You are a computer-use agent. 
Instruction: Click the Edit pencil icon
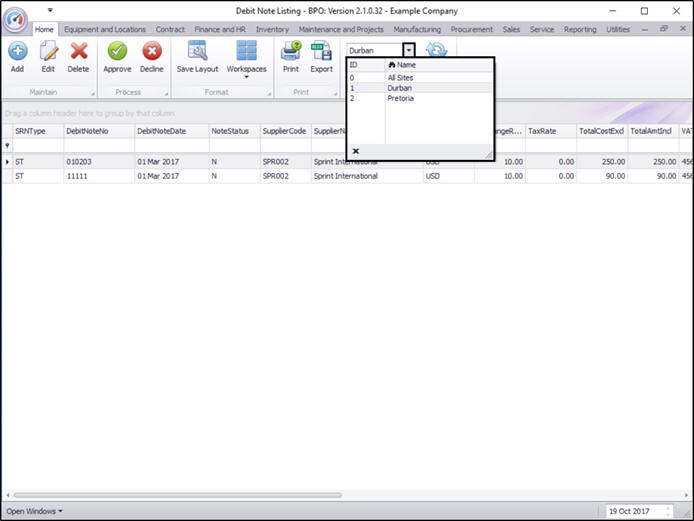click(48, 51)
